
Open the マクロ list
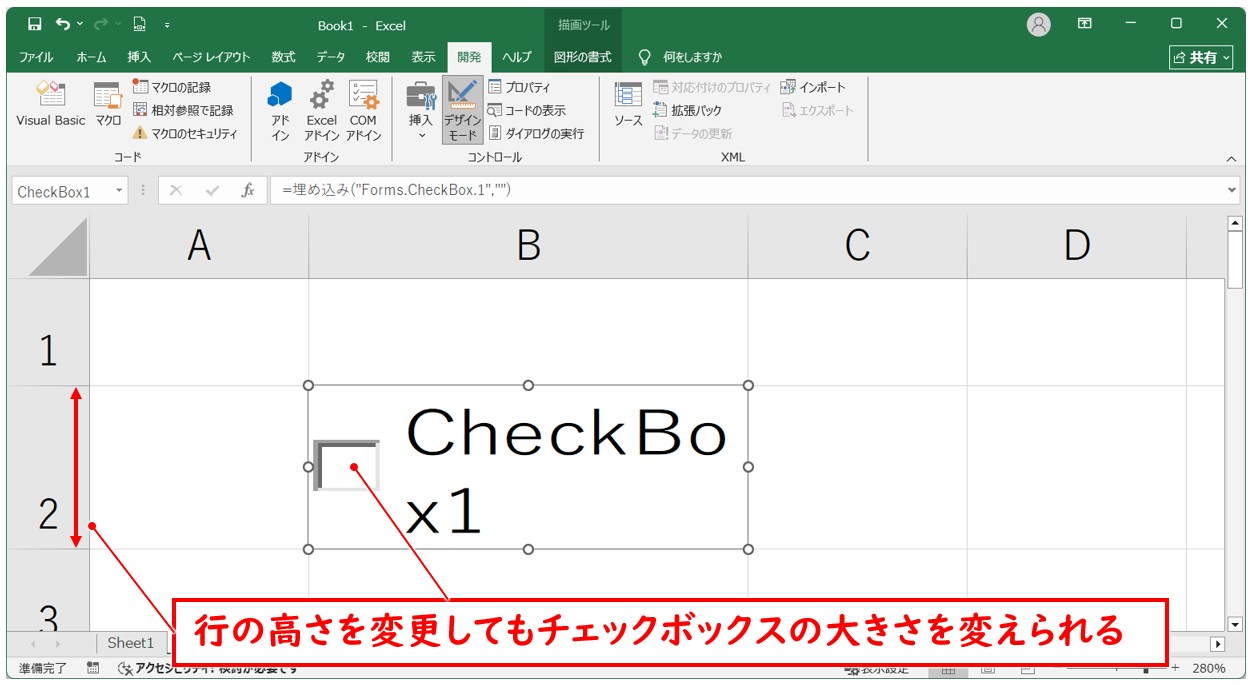tap(108, 104)
